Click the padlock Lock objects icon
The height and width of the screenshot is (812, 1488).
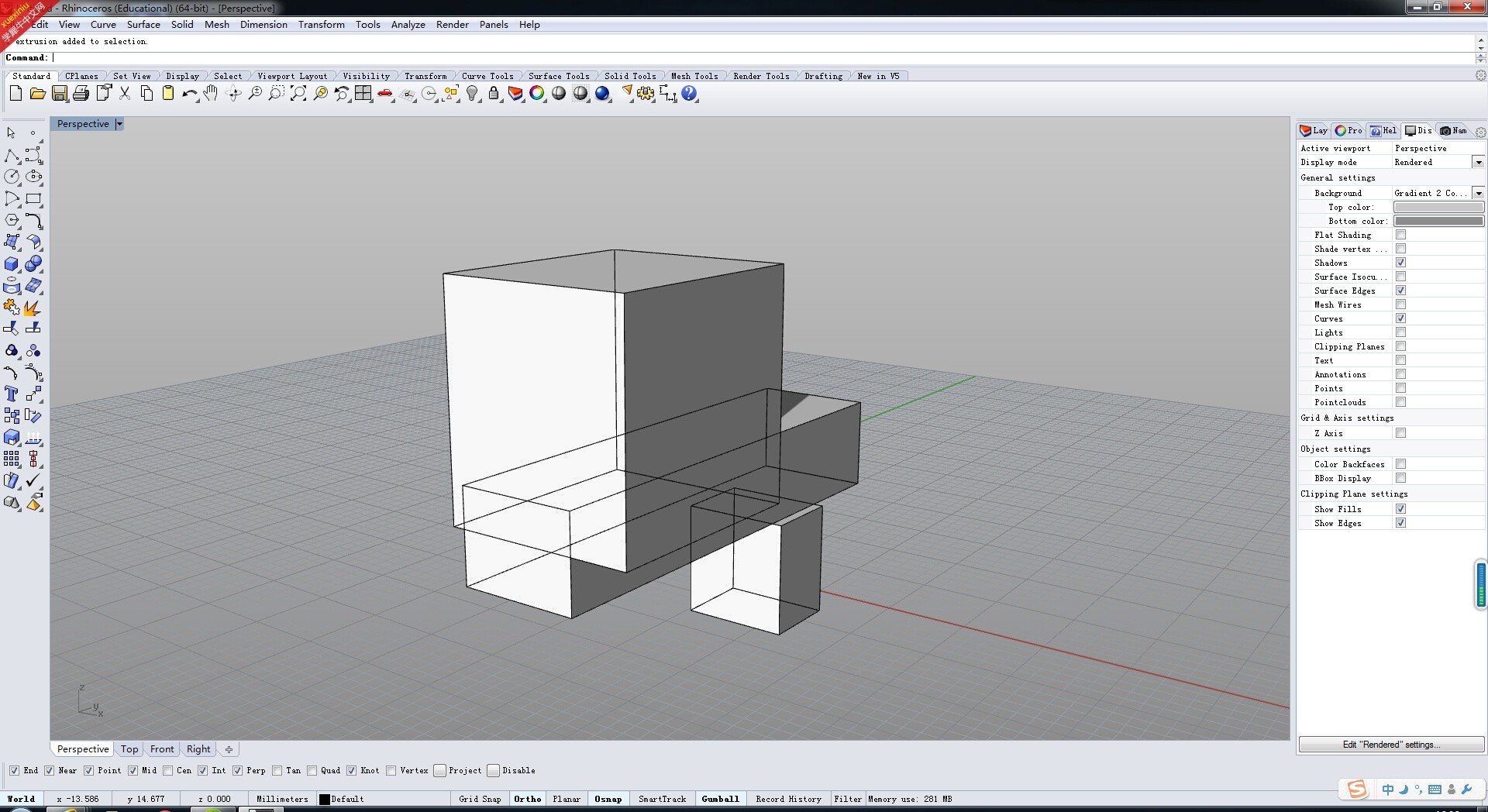tap(494, 94)
